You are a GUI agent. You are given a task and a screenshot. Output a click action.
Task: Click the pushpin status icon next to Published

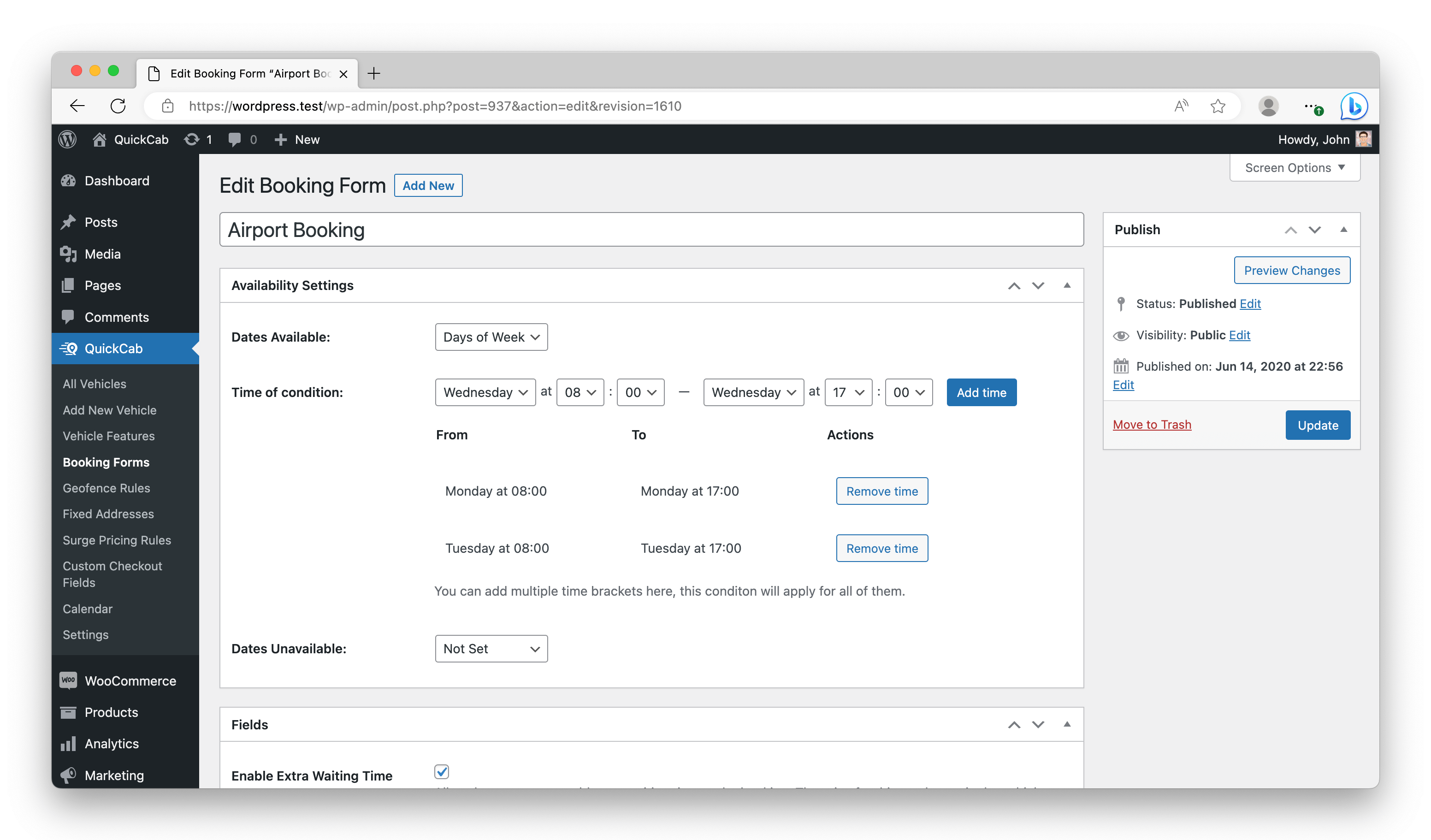click(1122, 303)
